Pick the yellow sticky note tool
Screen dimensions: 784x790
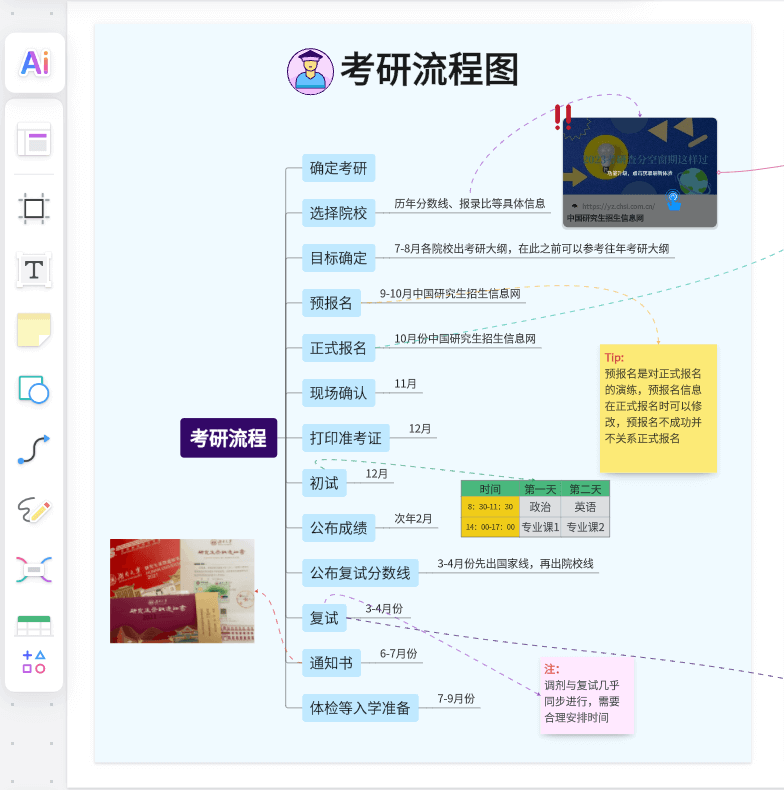coord(34,330)
